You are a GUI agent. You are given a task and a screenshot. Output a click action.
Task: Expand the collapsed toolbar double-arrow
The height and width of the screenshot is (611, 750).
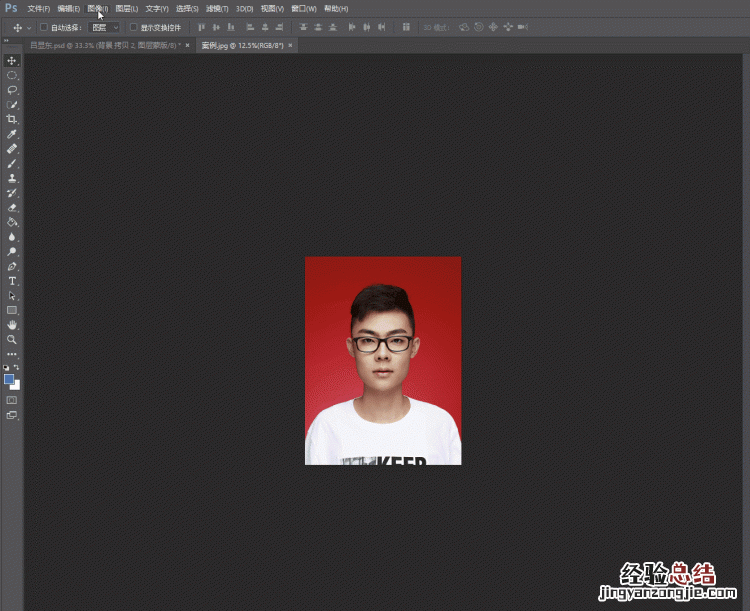coord(7,41)
